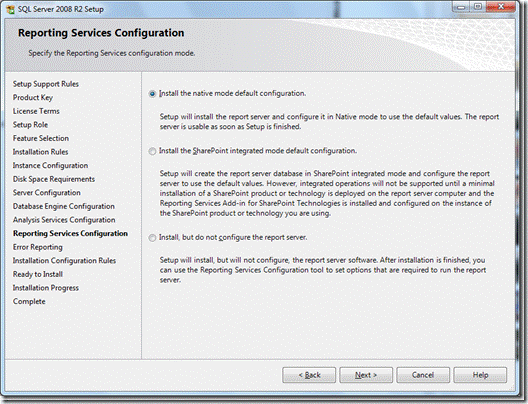
Task: Proceed with the Next button
Action: pyautogui.click(x=366, y=375)
